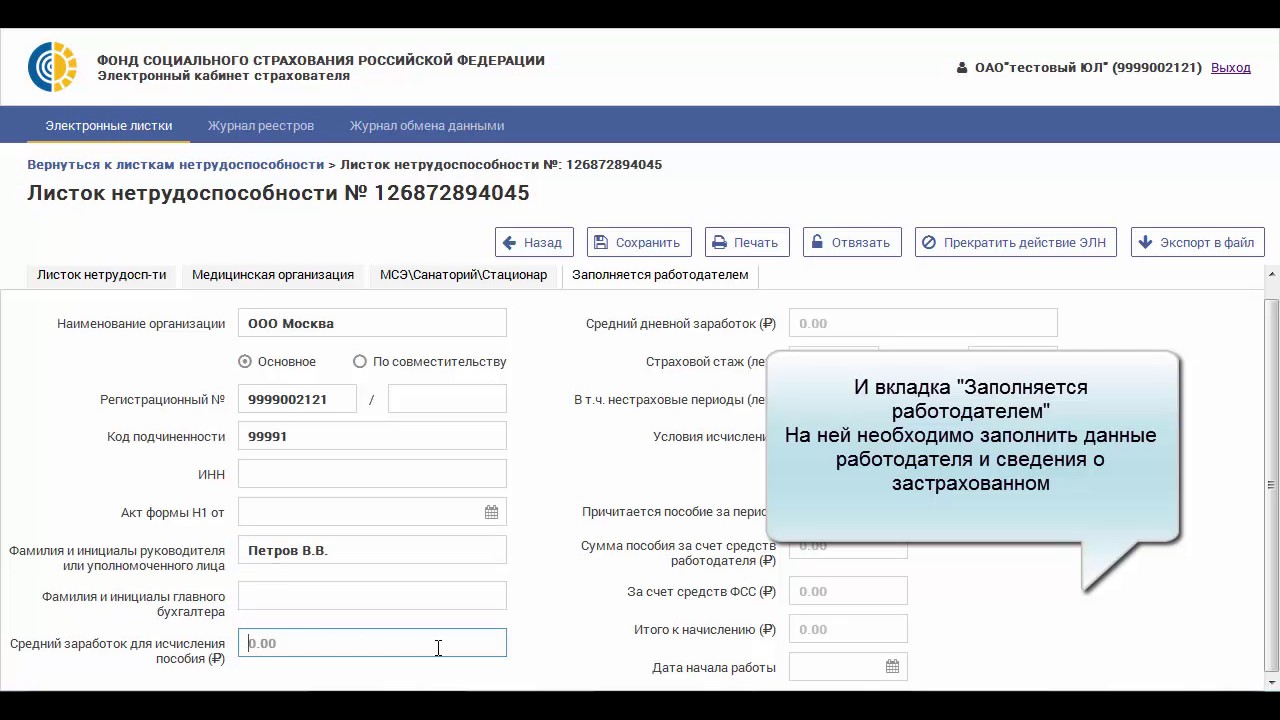
Task: Select the По совместительству radio button
Action: point(360,361)
